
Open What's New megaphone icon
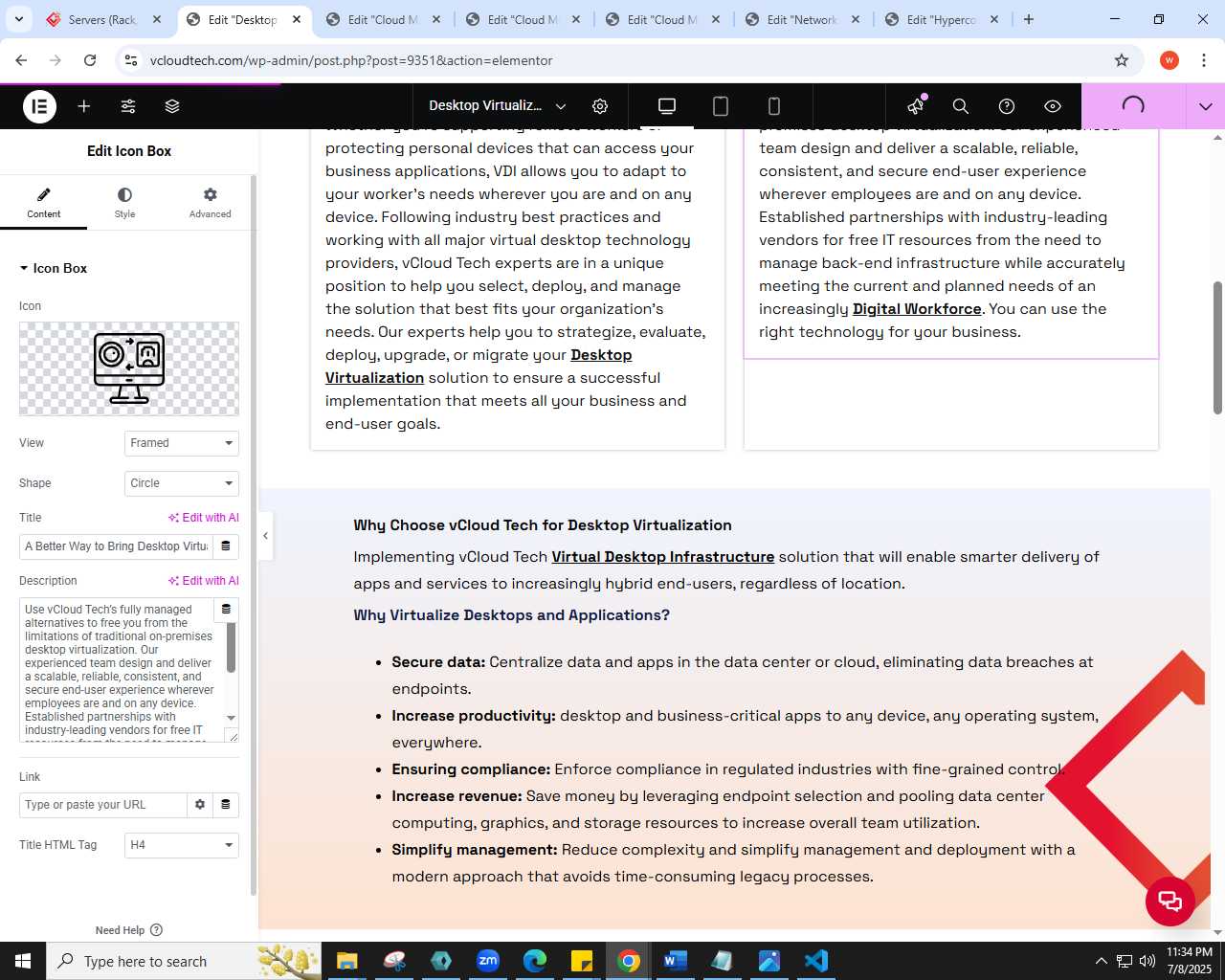tap(916, 106)
